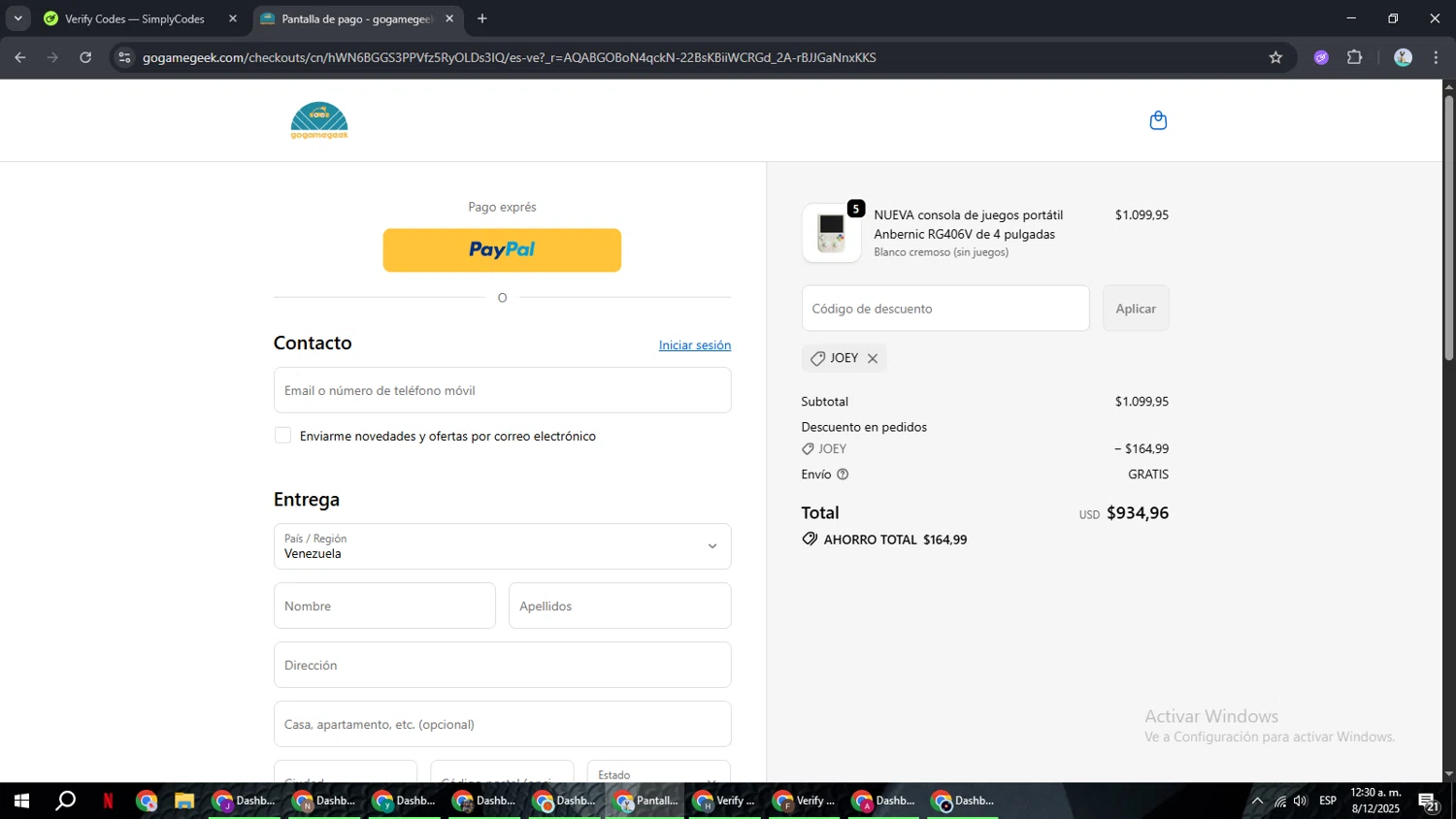1456x819 pixels.
Task: Show hidden system tray icons
Action: coord(1257,801)
